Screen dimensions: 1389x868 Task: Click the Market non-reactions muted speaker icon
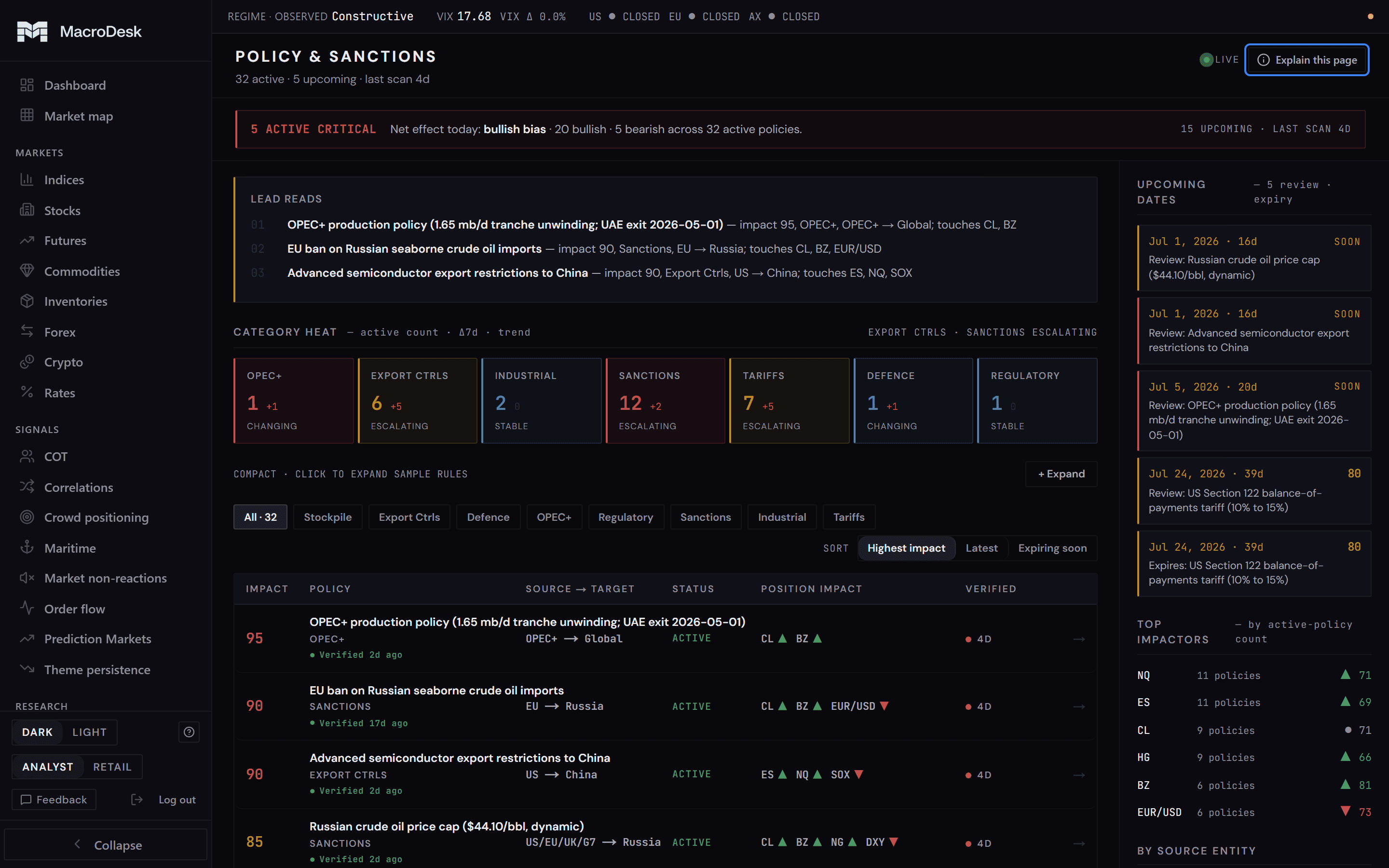tap(27, 578)
